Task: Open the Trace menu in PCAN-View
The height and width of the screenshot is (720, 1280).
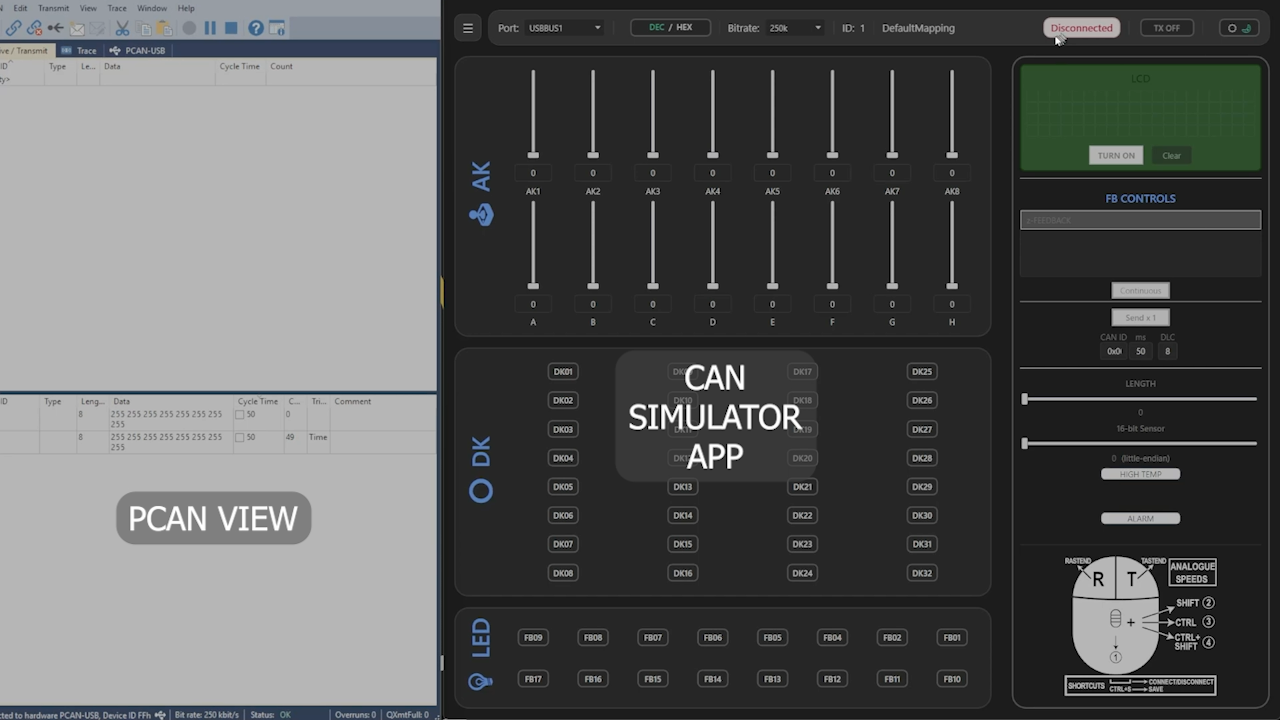Action: click(117, 8)
